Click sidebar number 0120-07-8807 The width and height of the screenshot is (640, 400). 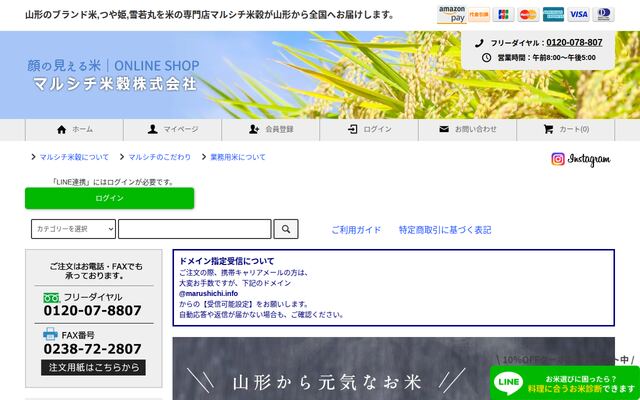93,311
